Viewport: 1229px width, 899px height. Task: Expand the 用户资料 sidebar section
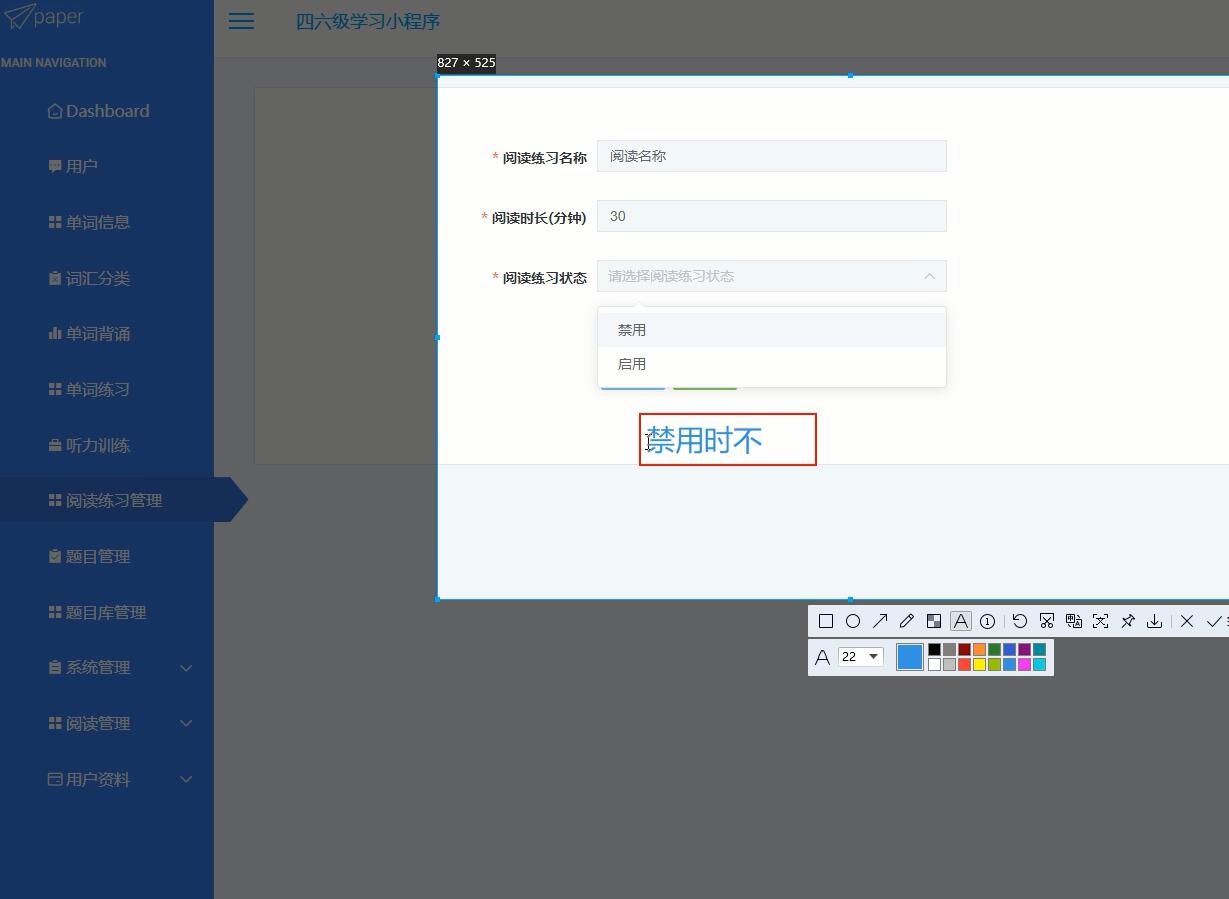coord(97,779)
